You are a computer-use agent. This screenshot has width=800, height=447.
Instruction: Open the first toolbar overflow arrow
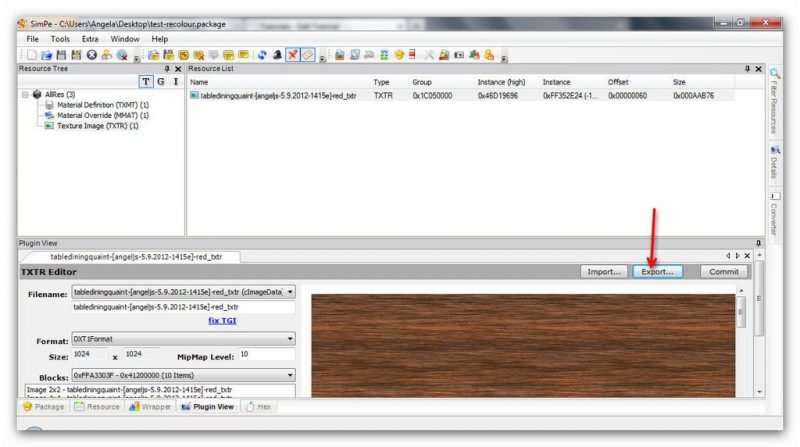136,58
